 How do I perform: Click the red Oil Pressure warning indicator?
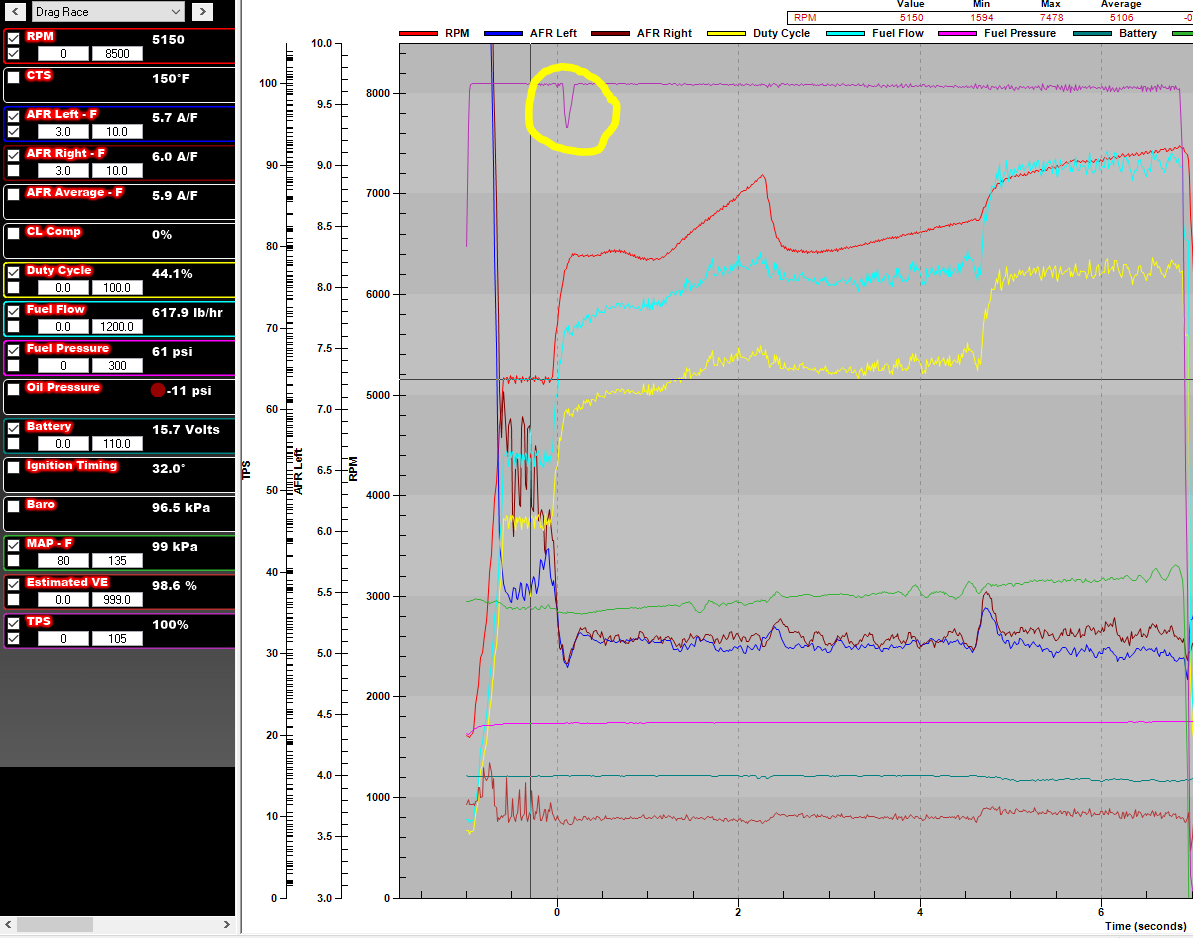[x=158, y=391]
